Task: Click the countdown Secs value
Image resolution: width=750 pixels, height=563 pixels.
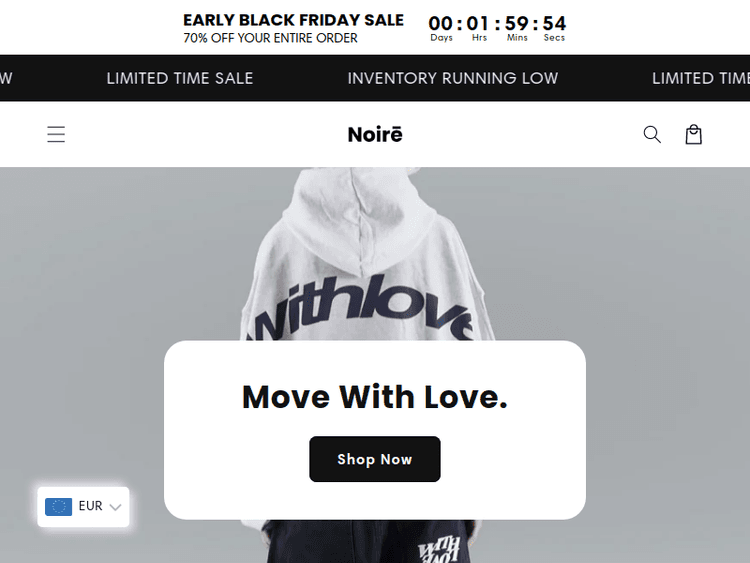Action: (554, 23)
